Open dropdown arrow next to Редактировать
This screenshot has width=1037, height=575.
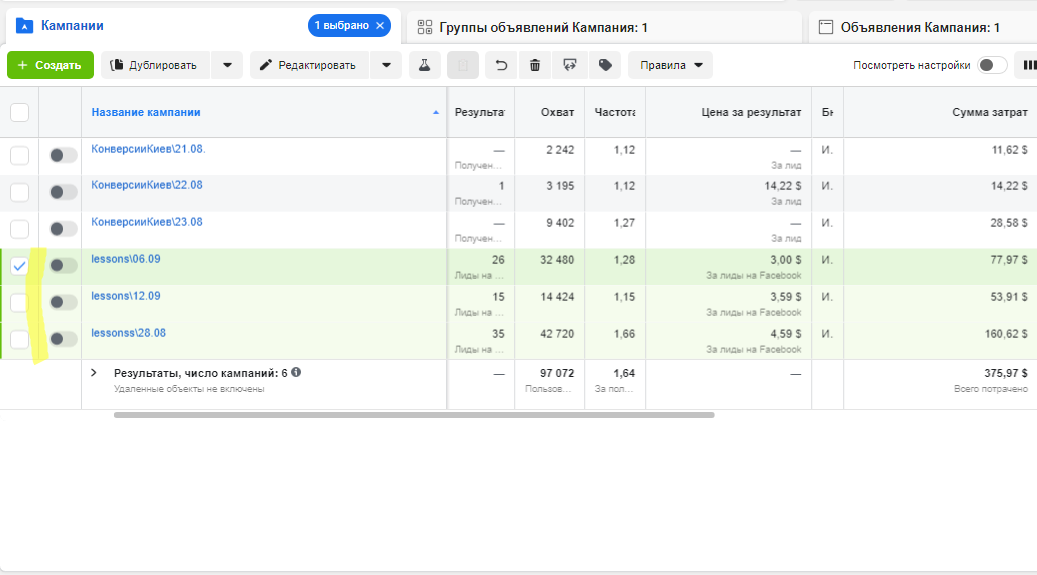pos(386,65)
